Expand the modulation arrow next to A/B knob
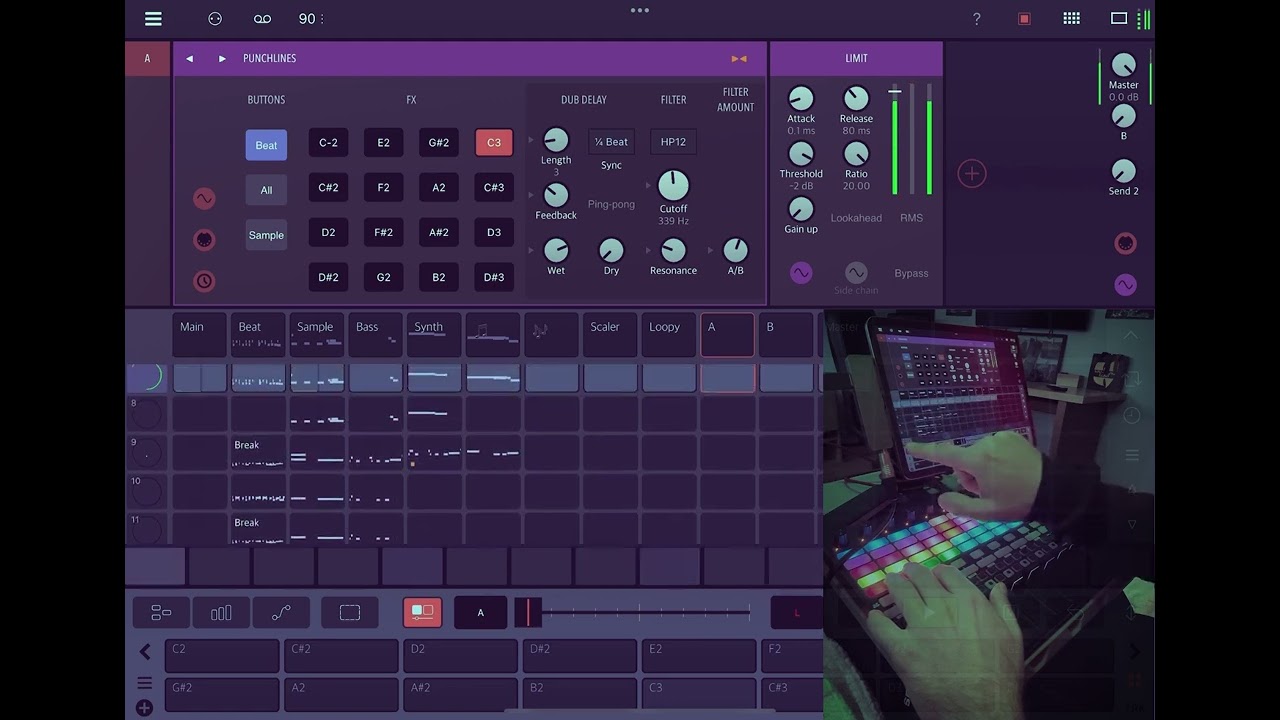 pyautogui.click(x=711, y=250)
